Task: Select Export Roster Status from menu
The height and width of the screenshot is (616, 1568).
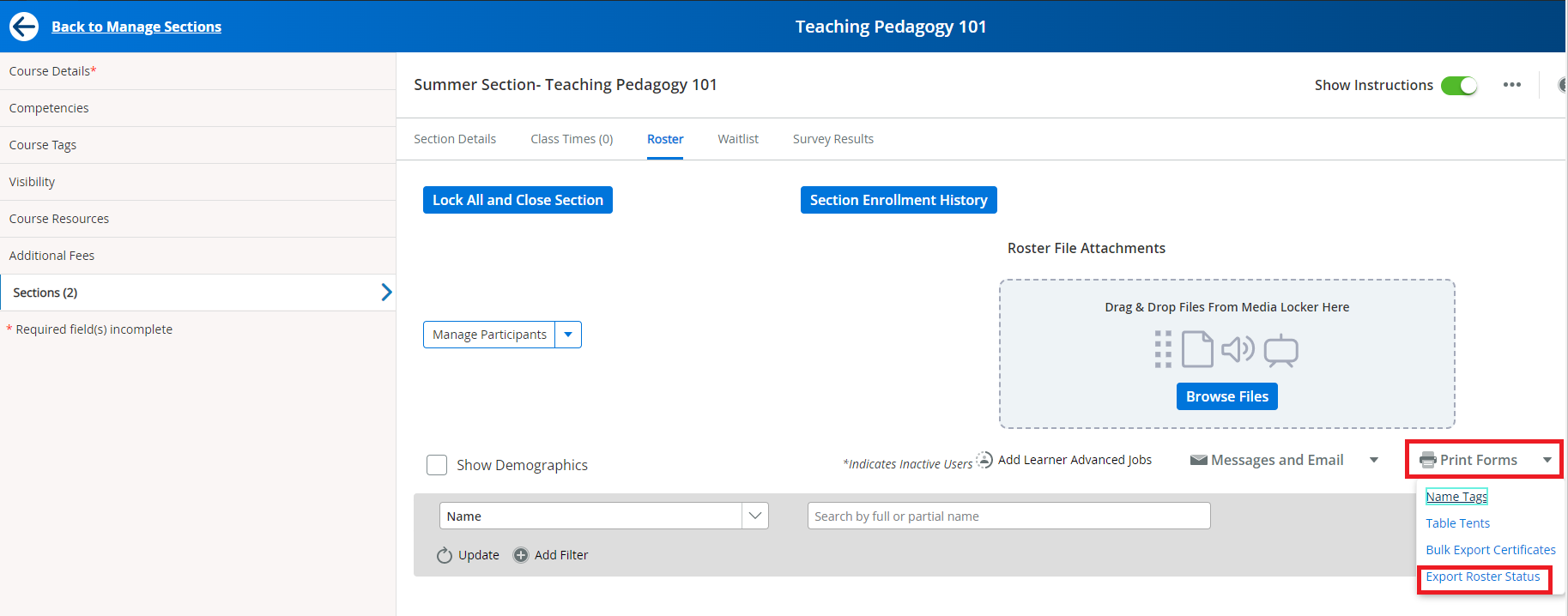Action: pos(1482,577)
